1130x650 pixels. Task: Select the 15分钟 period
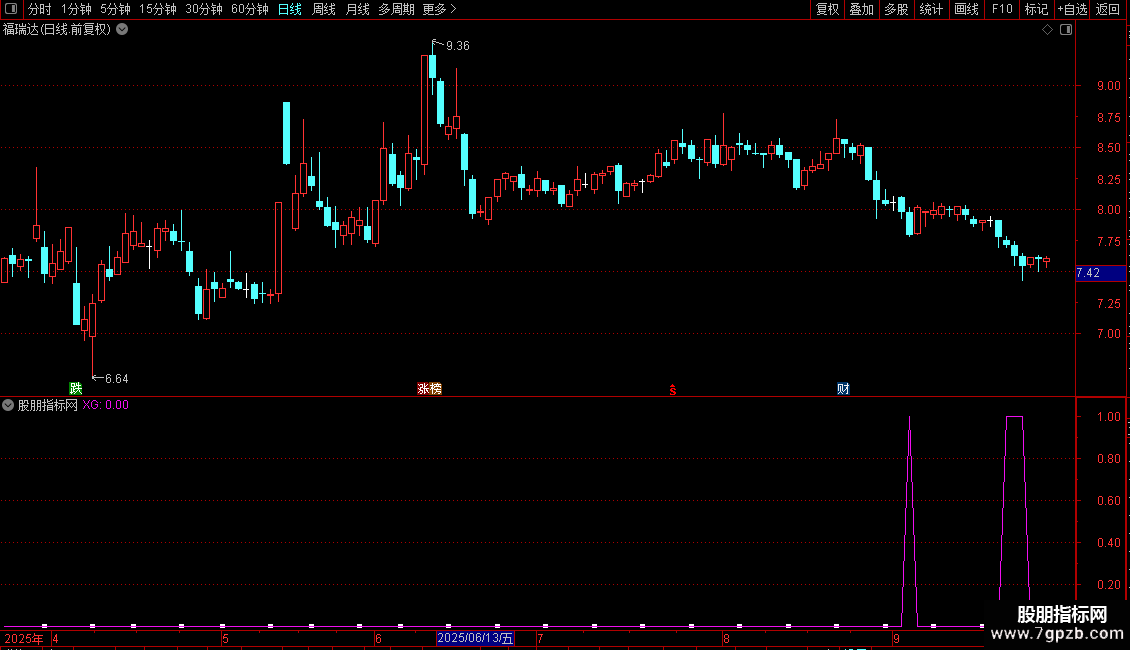(157, 9)
